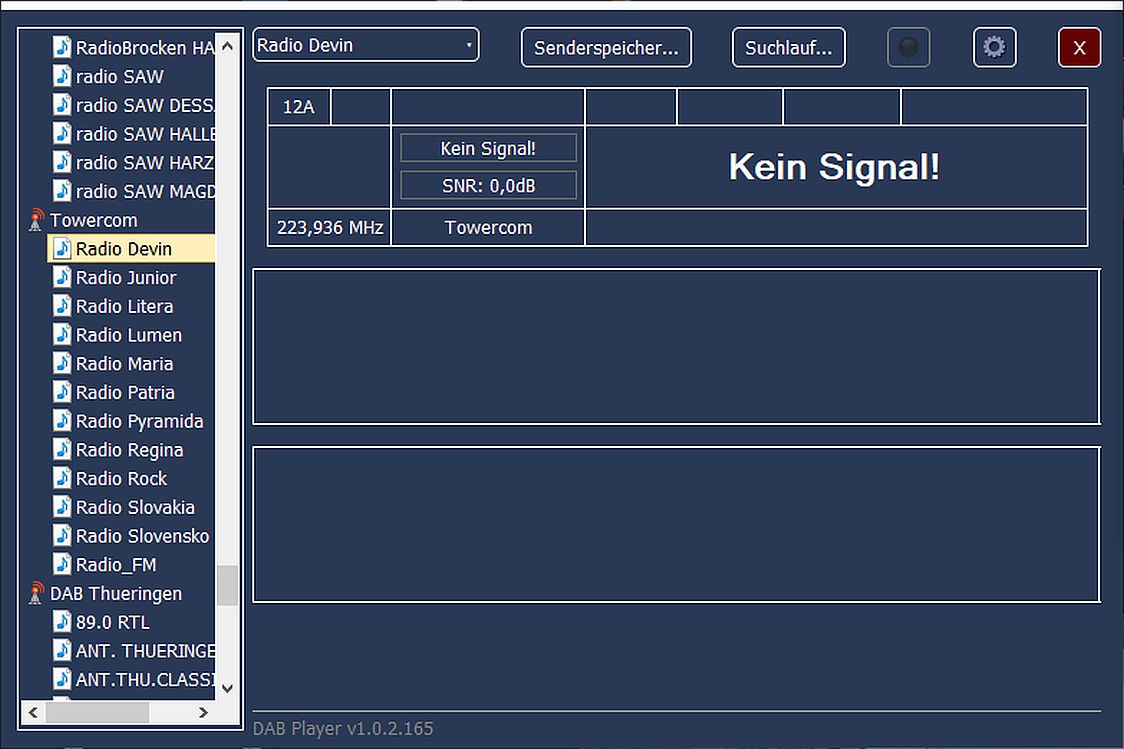Tune to the Radio Maria station label
1124x749 pixels.
(x=125, y=363)
